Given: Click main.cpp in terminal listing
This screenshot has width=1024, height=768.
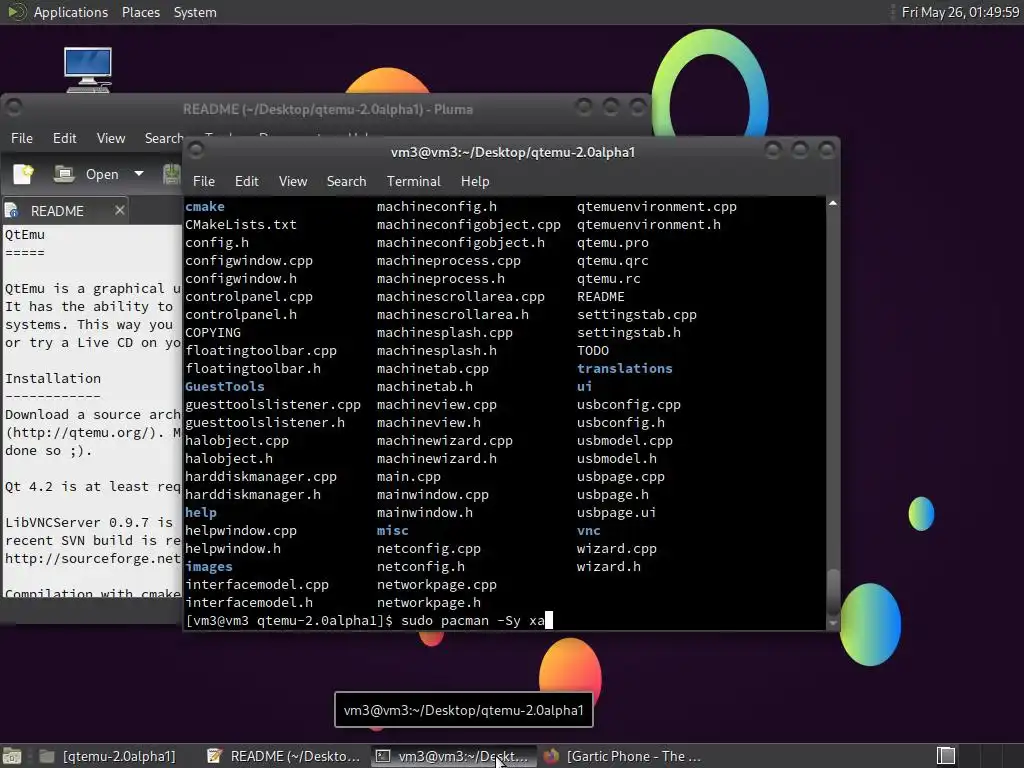Looking at the screenshot, I should pyautogui.click(x=409, y=477).
